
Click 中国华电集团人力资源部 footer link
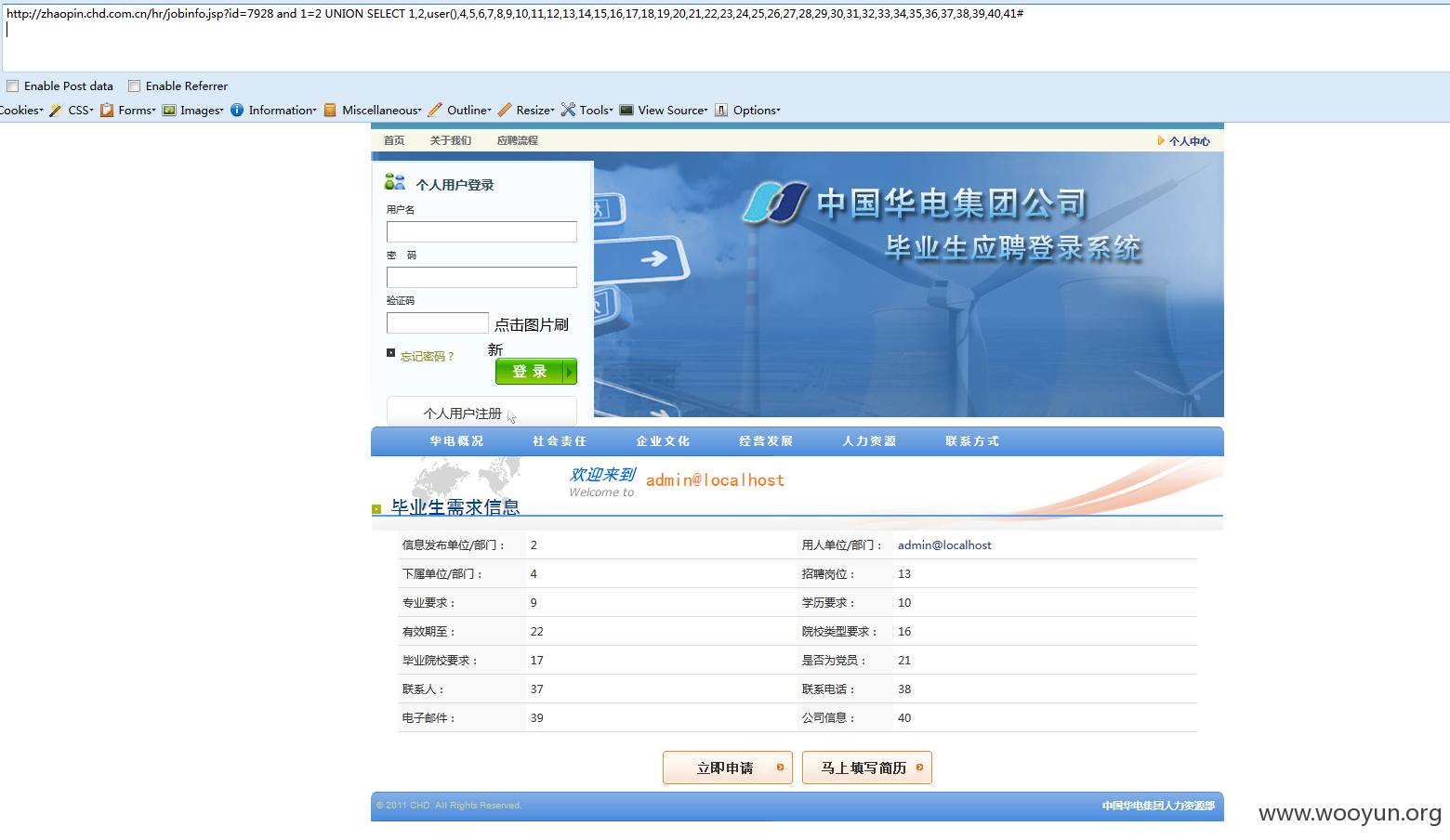(1158, 806)
